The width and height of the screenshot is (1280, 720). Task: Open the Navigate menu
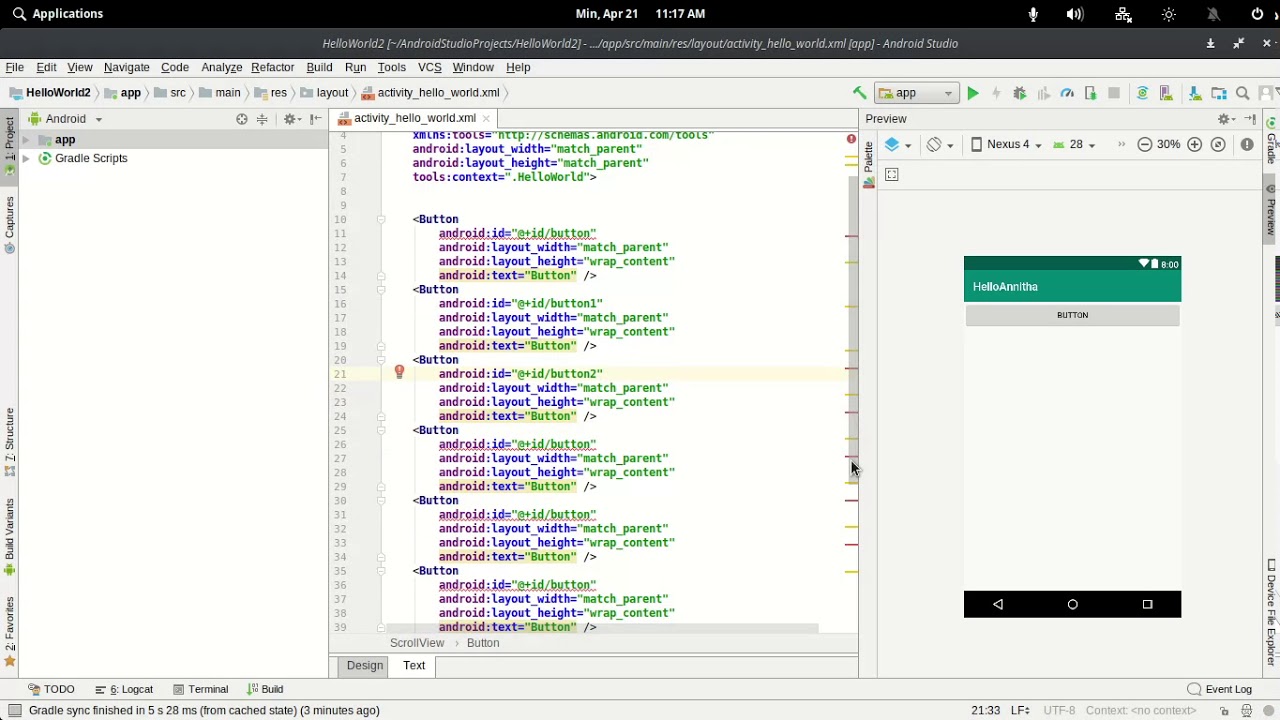point(126,67)
